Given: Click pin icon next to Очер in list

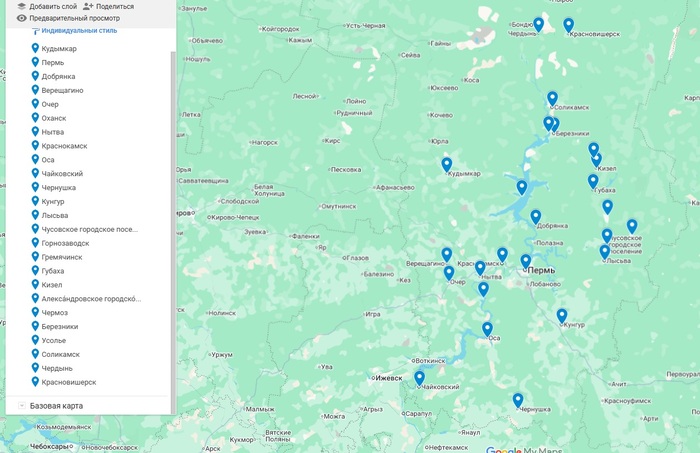Looking at the screenshot, I should 35,103.
